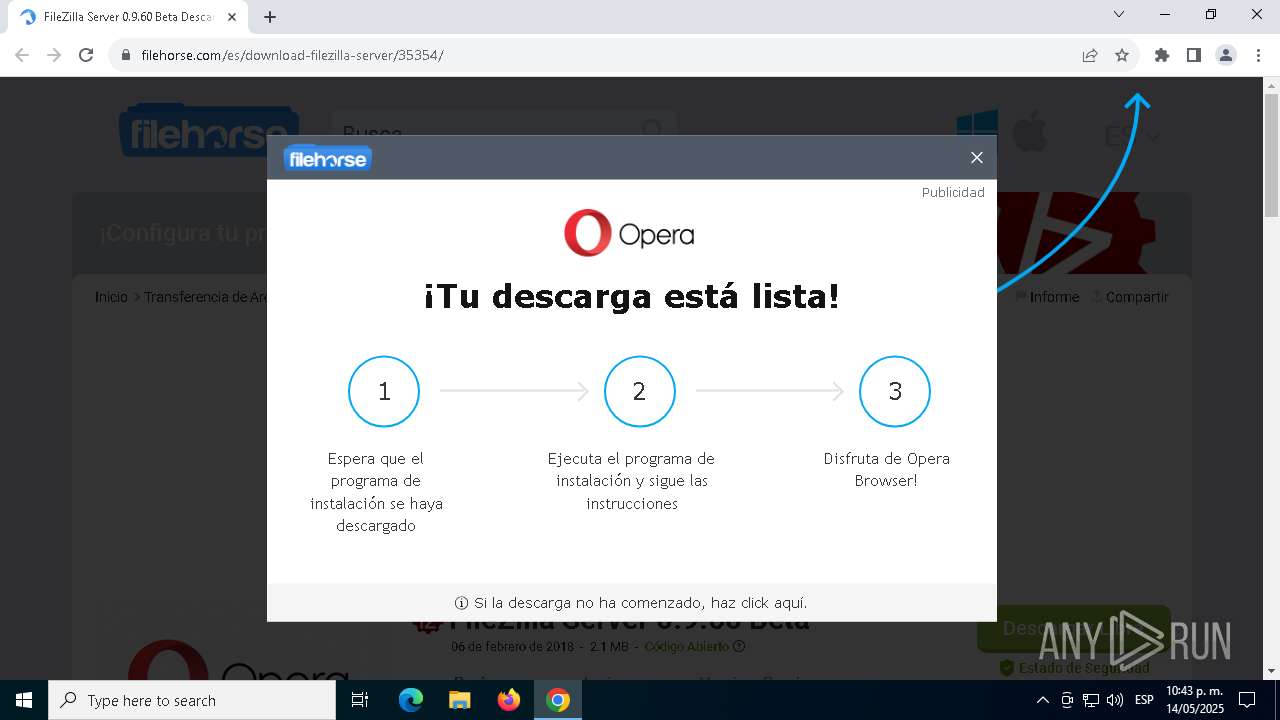Click 'haz click aquí' download restart link
This screenshot has height=720, width=1280.
(759, 603)
